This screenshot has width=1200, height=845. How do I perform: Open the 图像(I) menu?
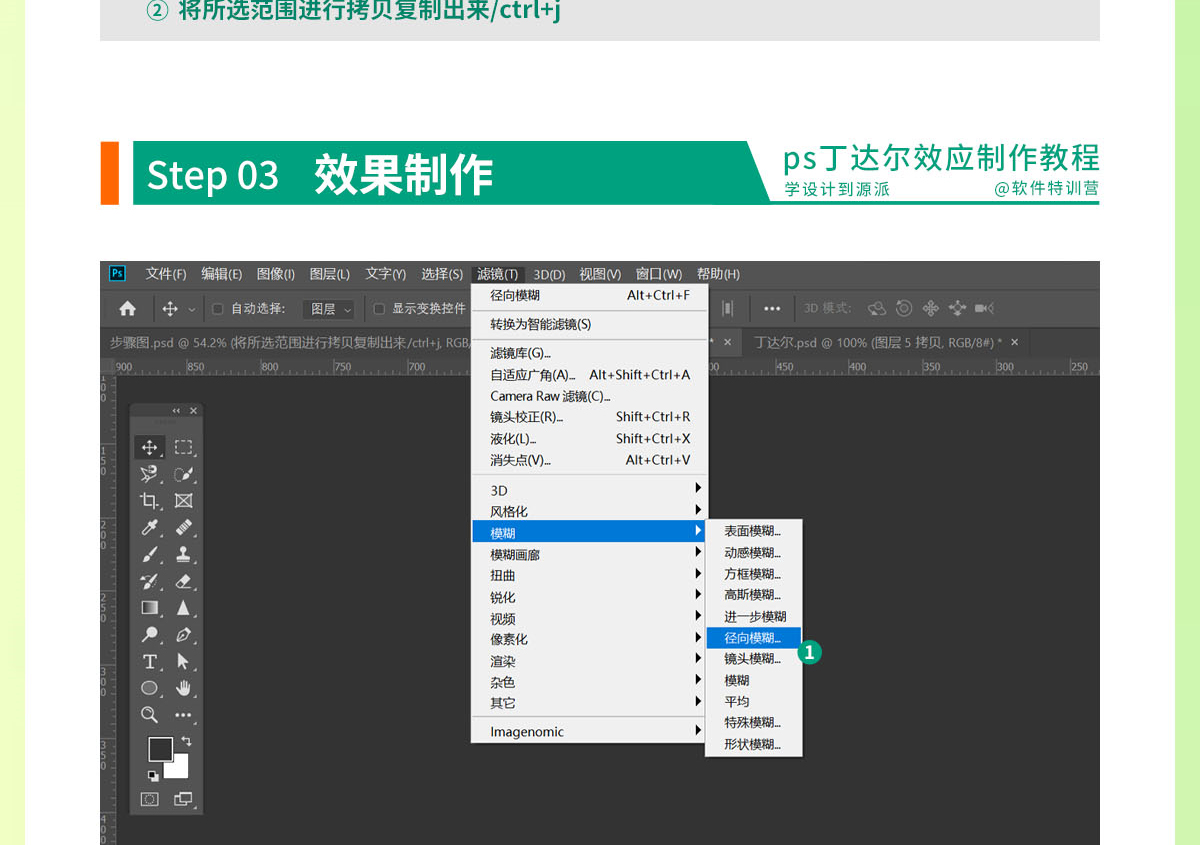coord(275,274)
